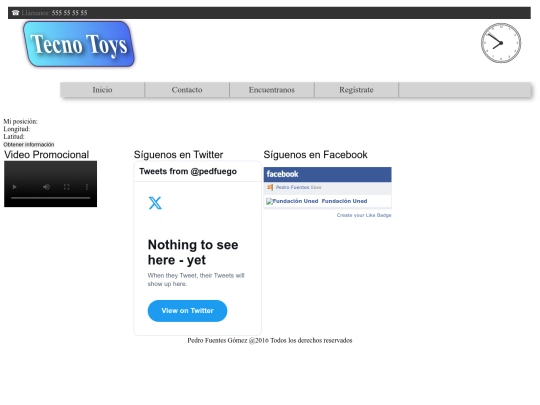Click the Pedro Fuentes profile picture icon
The image size is (540, 405).
(x=270, y=187)
